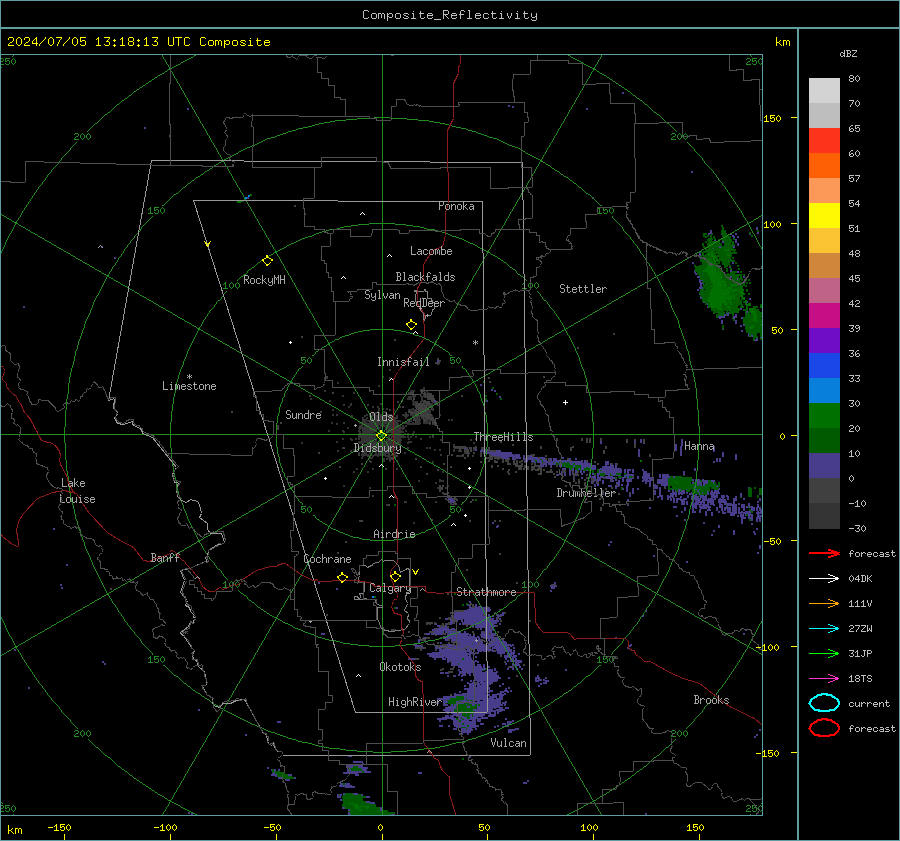Select the ThreeHills town label
Viewport: 900px width, 841px height.
[503, 437]
